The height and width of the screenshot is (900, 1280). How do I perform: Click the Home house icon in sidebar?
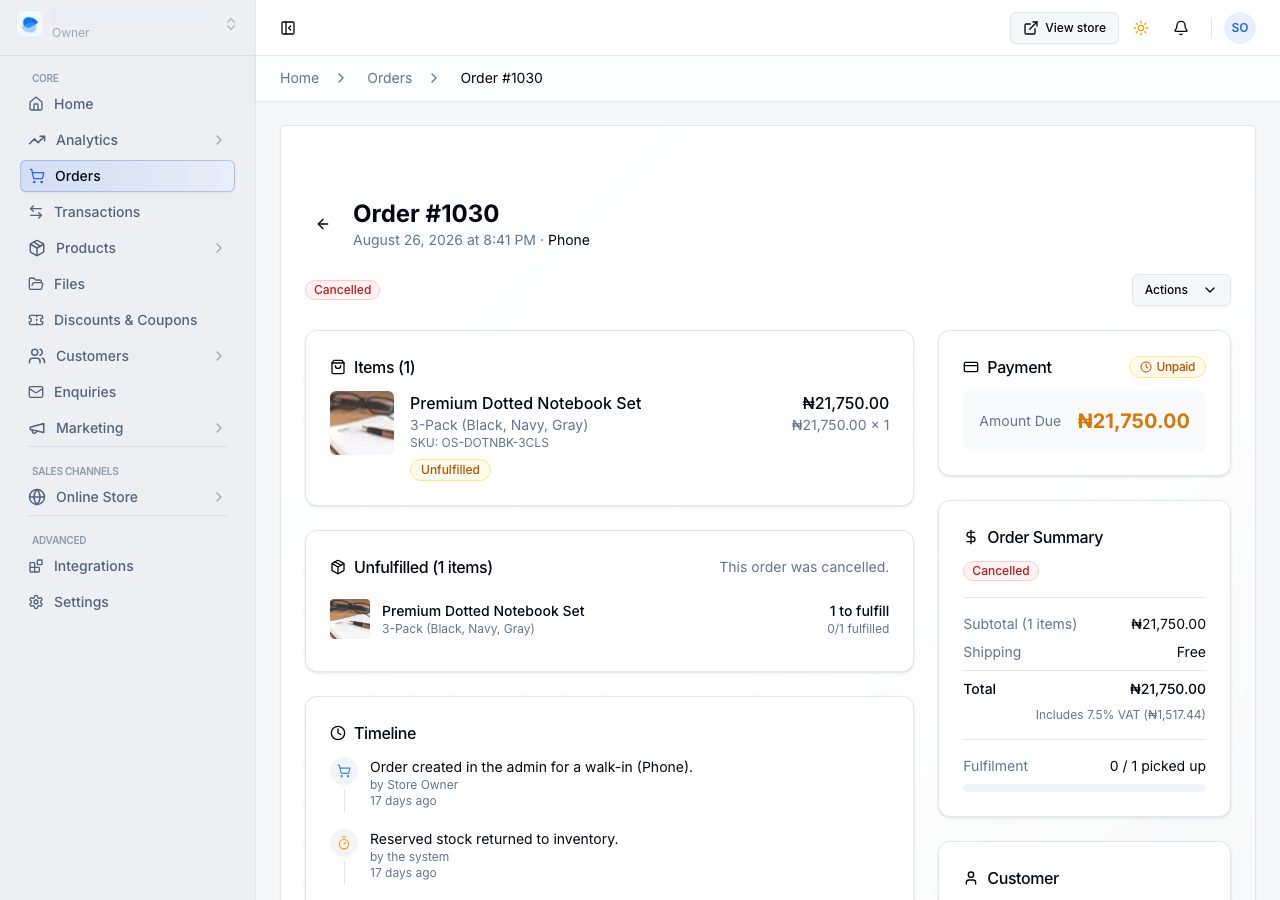coord(36,104)
